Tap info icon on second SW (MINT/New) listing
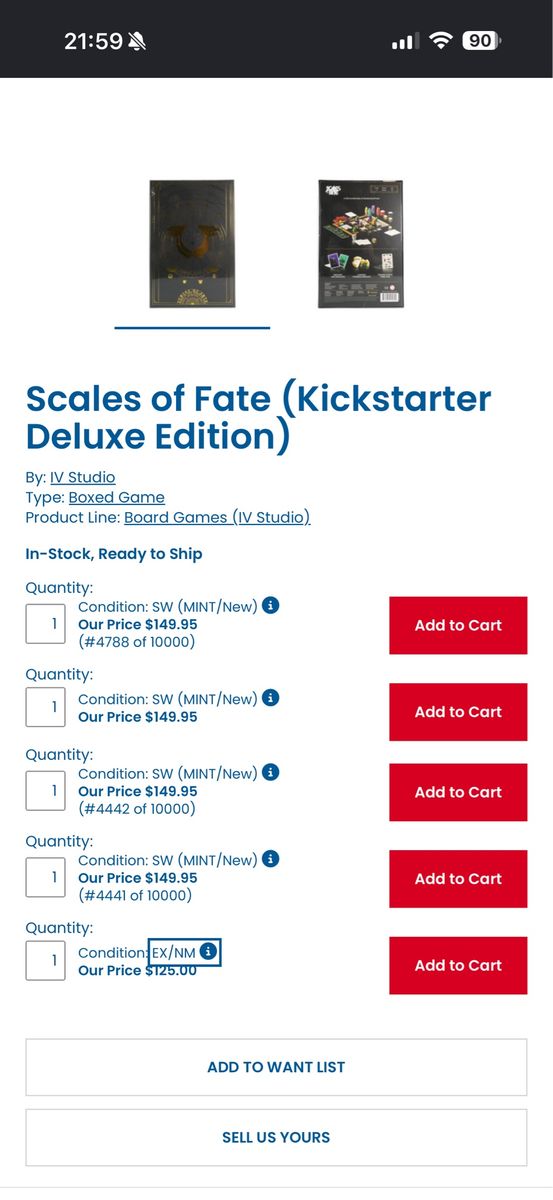553x1200 pixels. point(270,698)
